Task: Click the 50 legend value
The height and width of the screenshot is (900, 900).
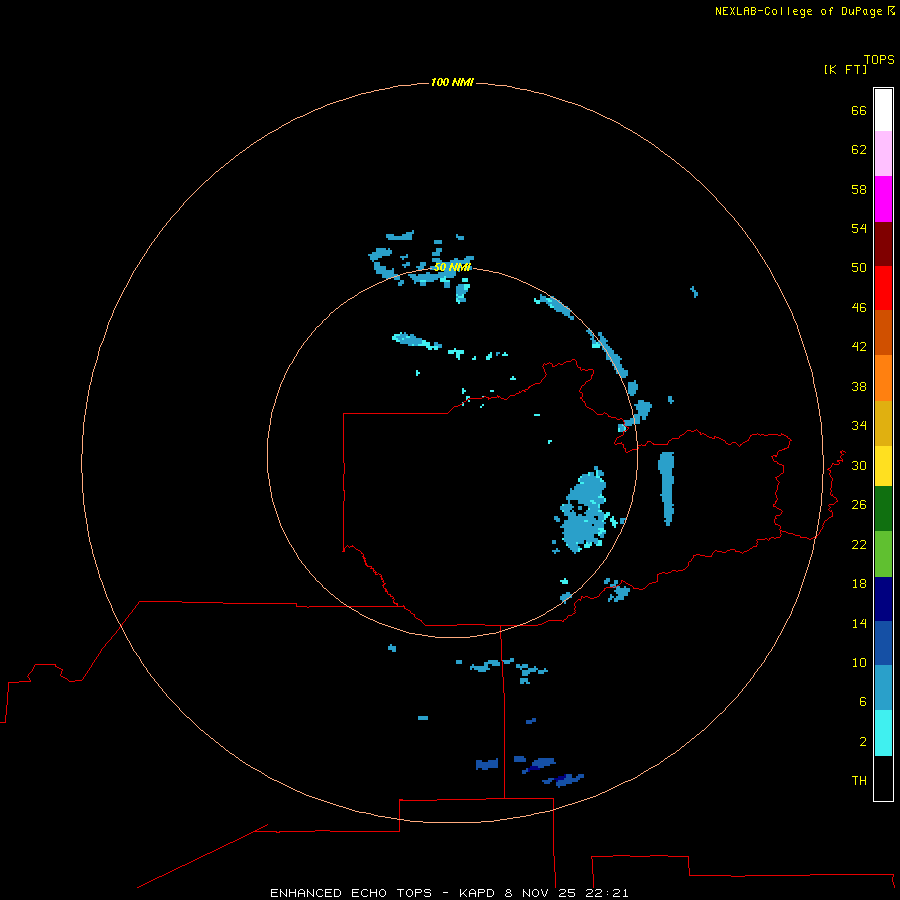Action: [859, 268]
